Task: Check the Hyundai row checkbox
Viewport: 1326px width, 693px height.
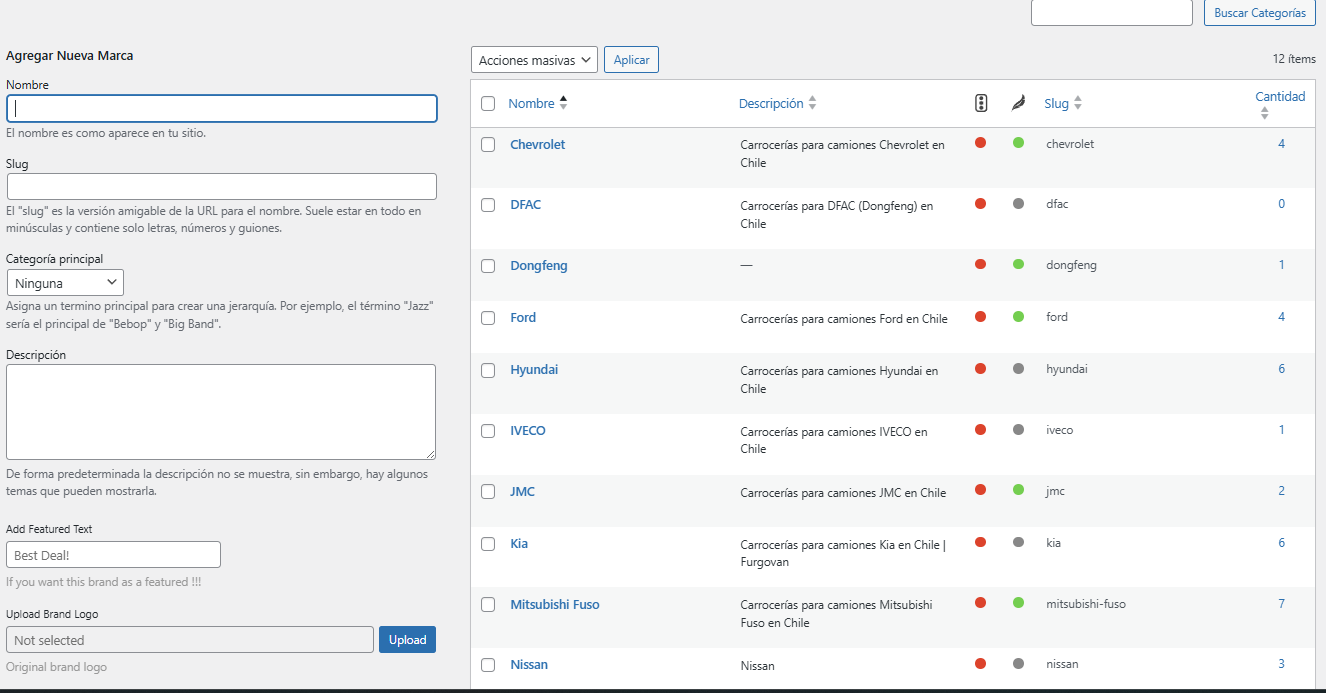Action: pyautogui.click(x=488, y=370)
